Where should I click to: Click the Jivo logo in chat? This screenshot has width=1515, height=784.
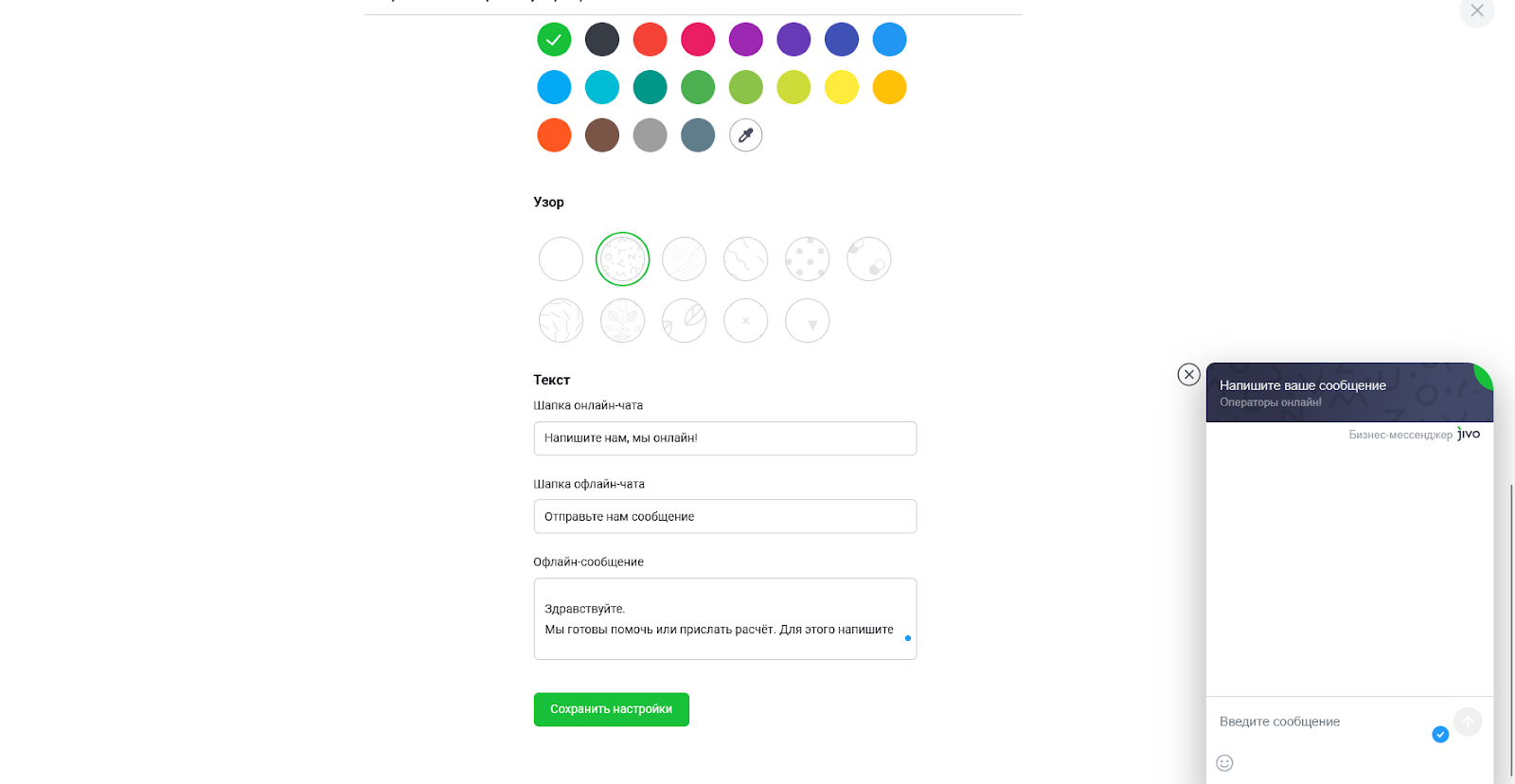[x=1469, y=434]
